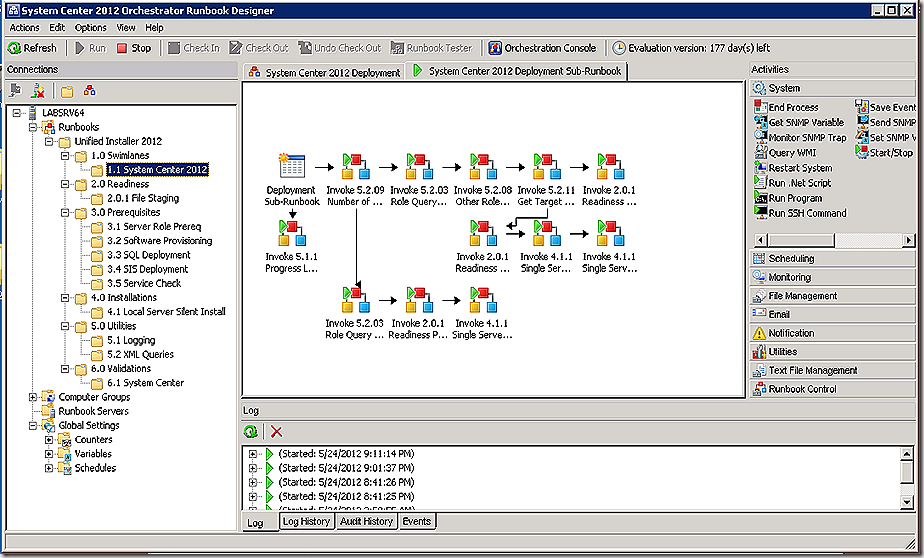Open the Scheduling activities category
Image resolution: width=924 pixels, height=558 pixels.
832,259
